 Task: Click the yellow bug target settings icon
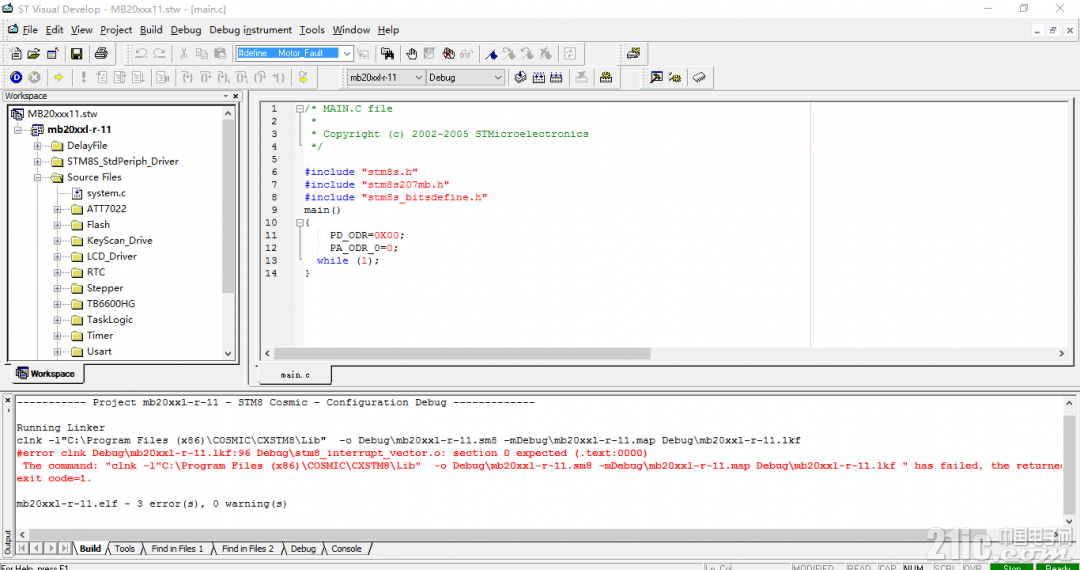(x=675, y=77)
